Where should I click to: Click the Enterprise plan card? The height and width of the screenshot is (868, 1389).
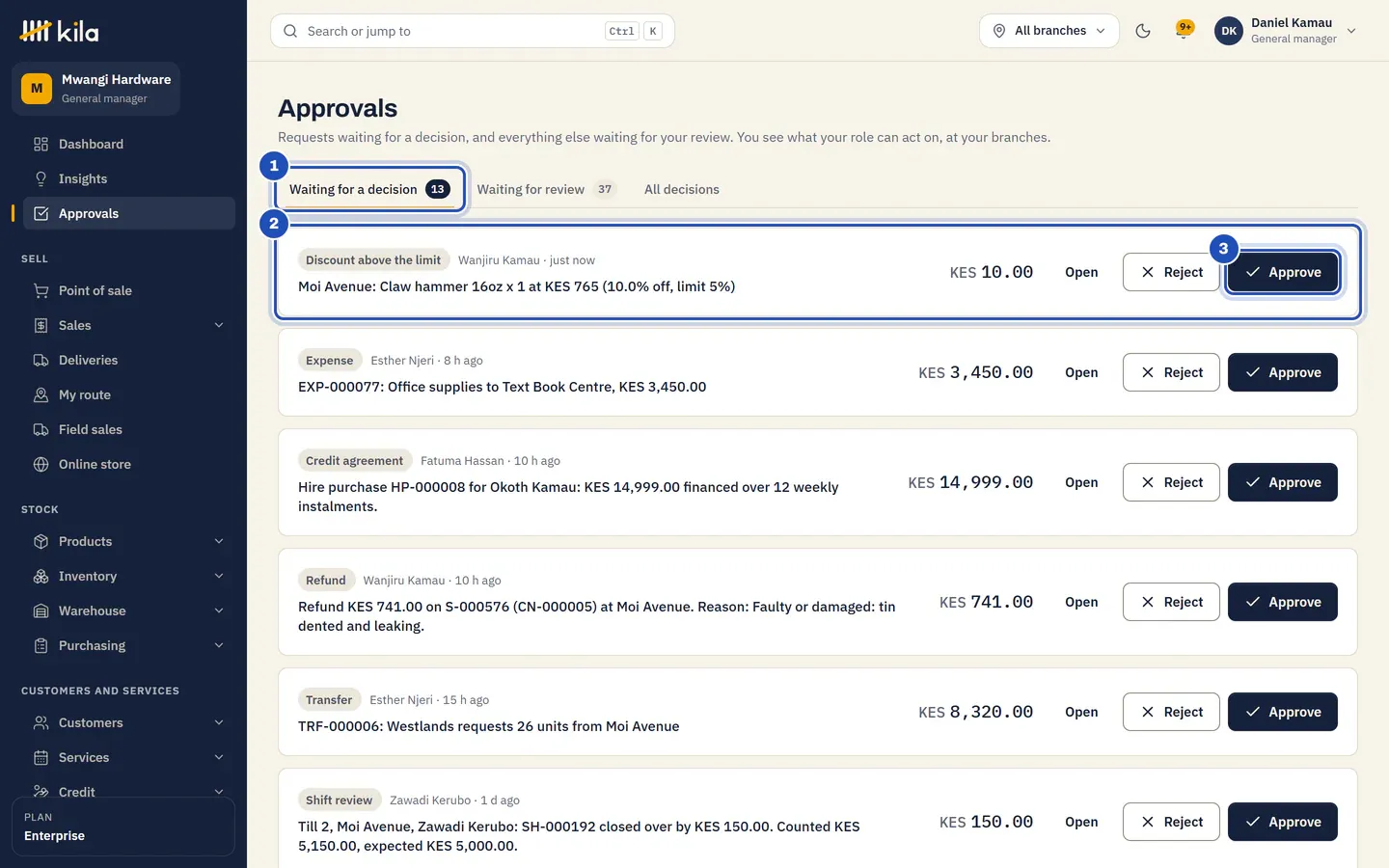pyautogui.click(x=123, y=827)
